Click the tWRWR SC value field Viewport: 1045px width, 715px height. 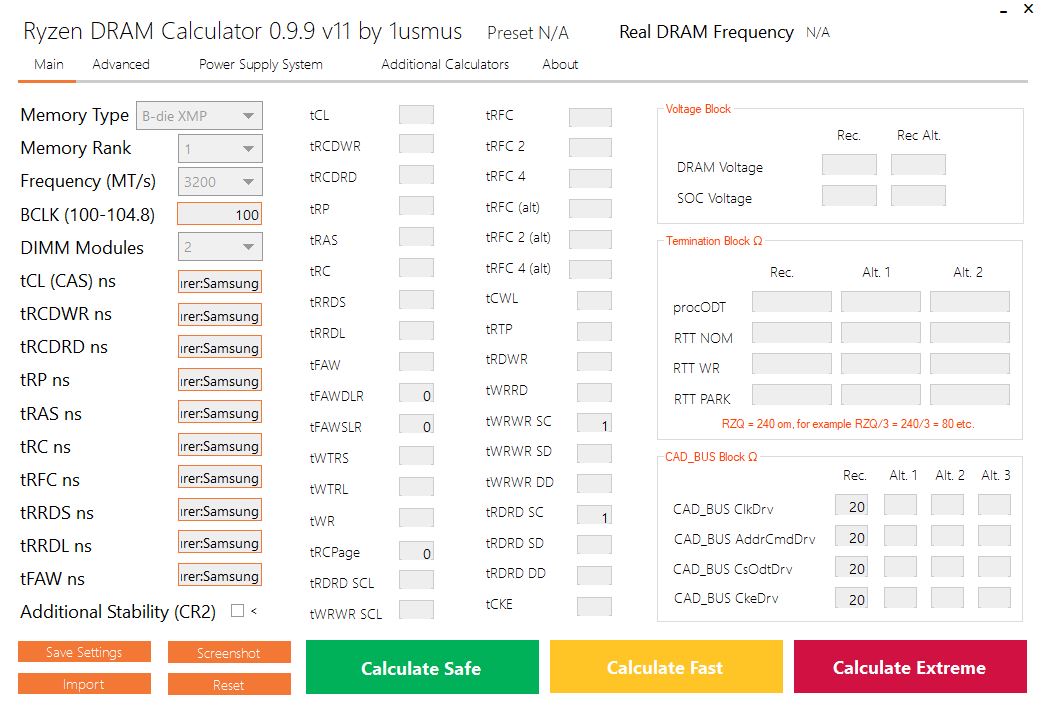pos(594,424)
